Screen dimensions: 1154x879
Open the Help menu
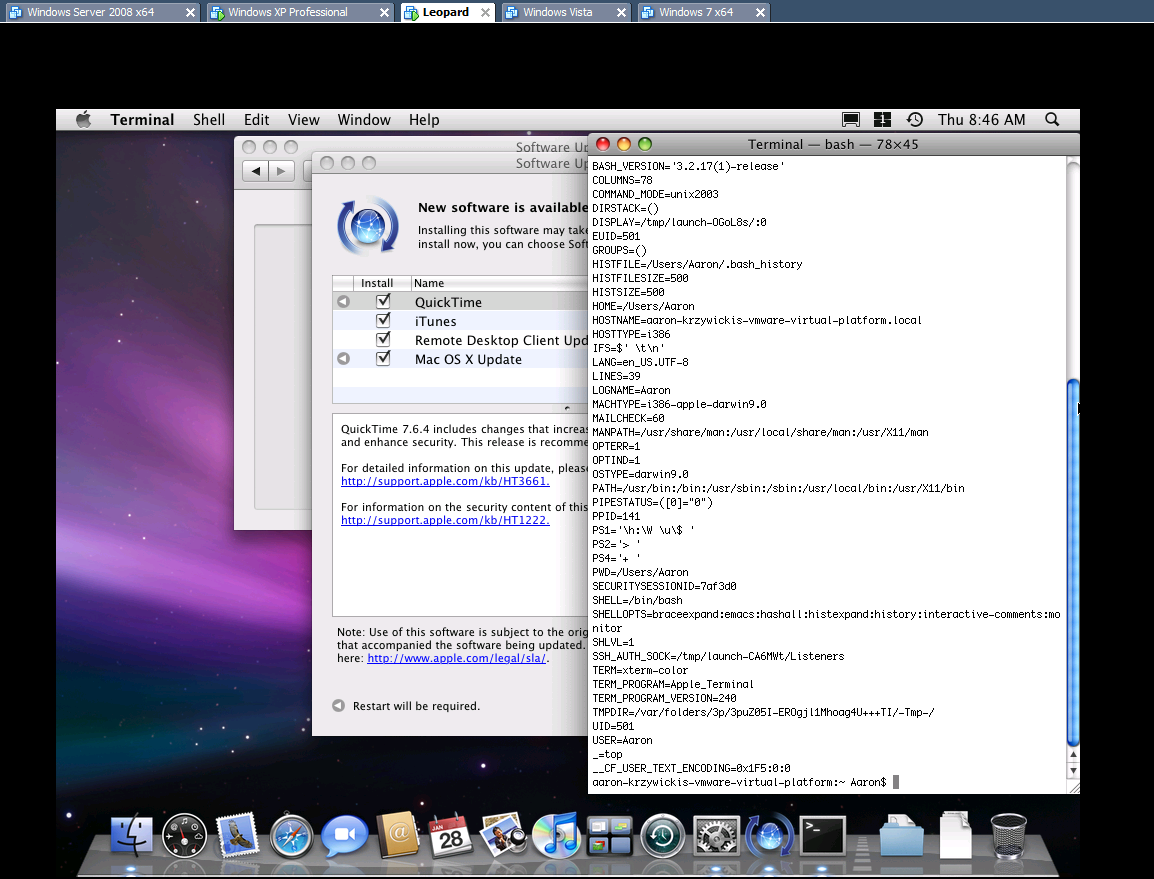pos(424,119)
